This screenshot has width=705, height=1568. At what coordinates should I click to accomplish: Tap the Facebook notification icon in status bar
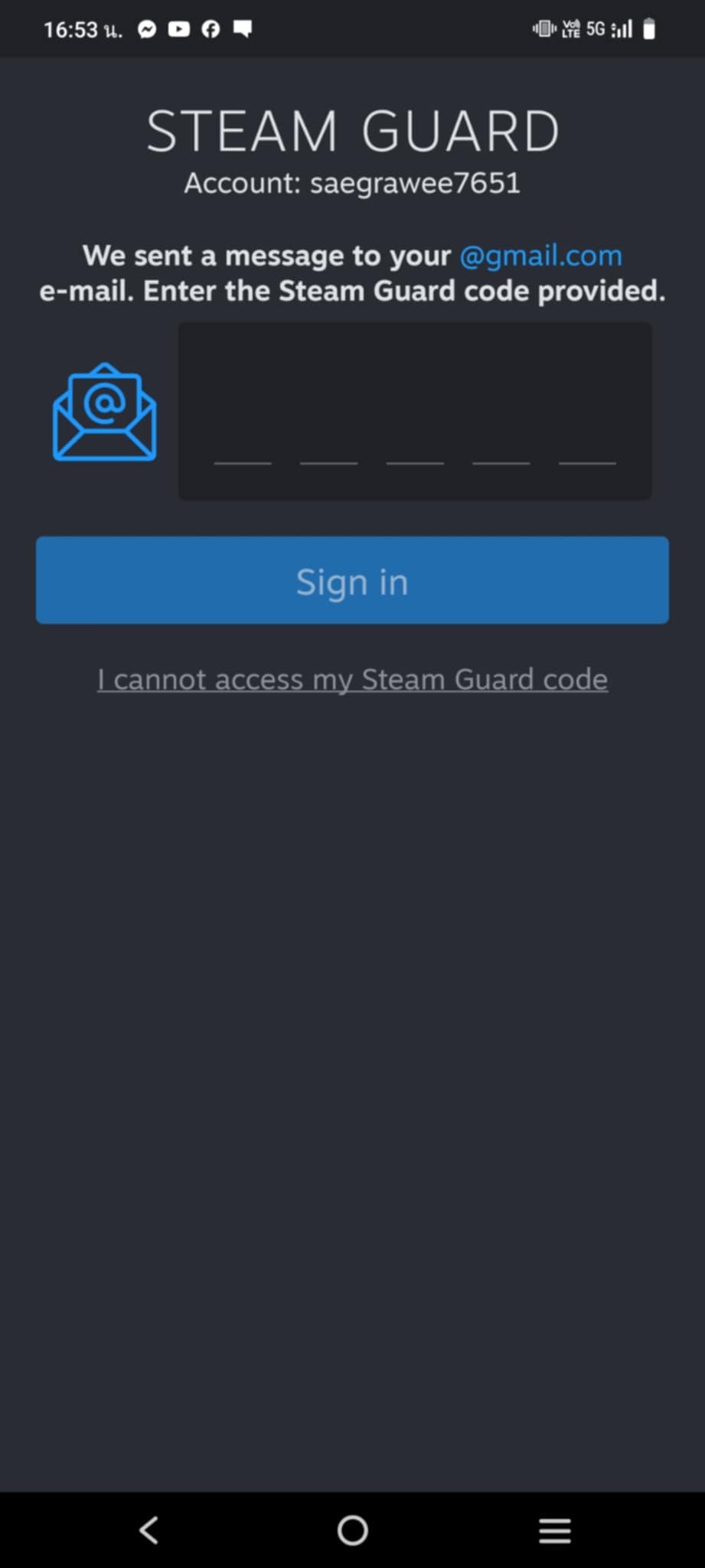point(211,29)
